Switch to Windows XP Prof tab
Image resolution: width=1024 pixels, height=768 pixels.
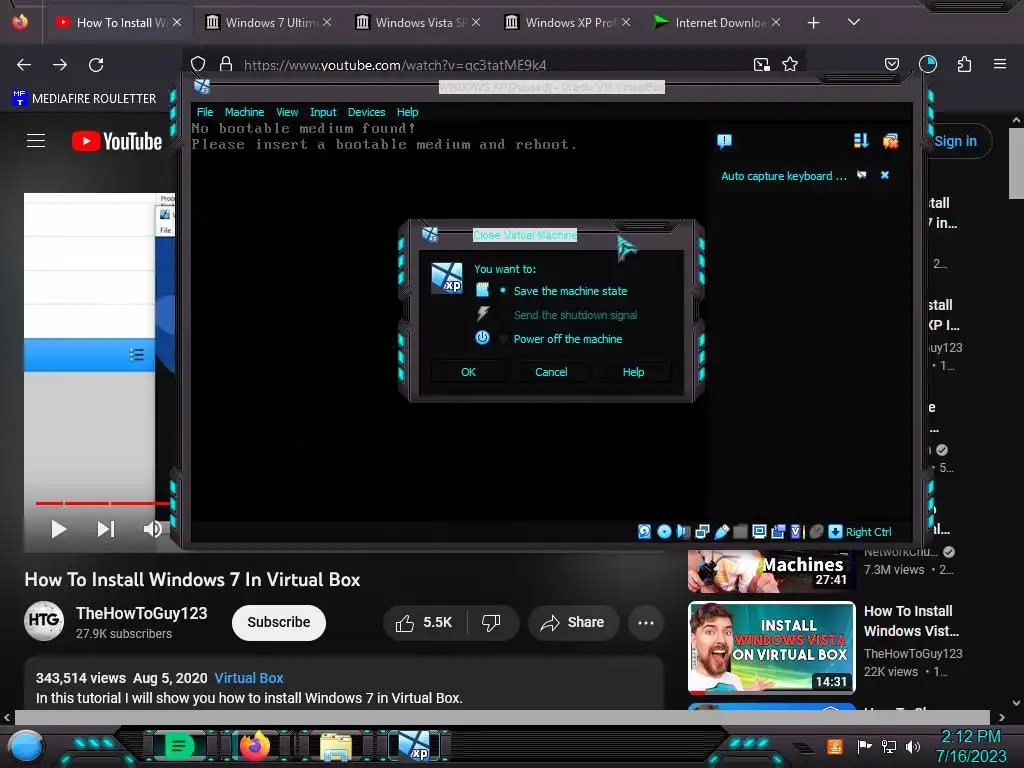tap(567, 22)
